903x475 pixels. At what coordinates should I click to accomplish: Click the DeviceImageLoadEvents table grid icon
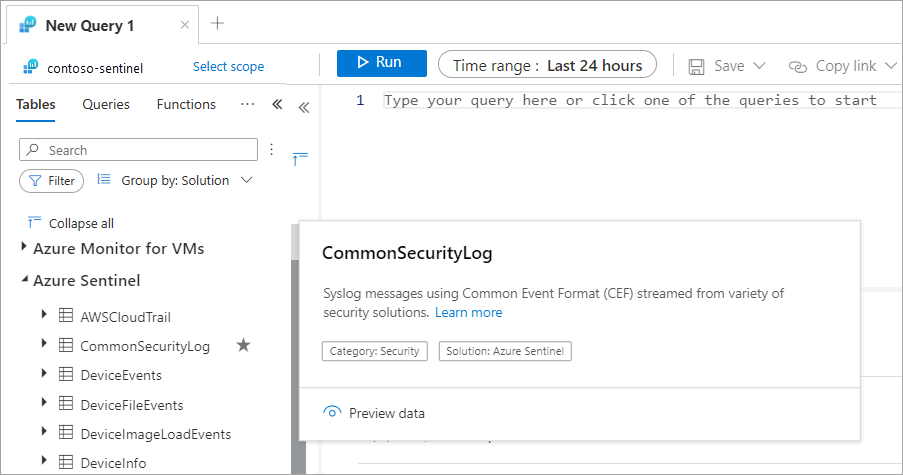[66, 432]
